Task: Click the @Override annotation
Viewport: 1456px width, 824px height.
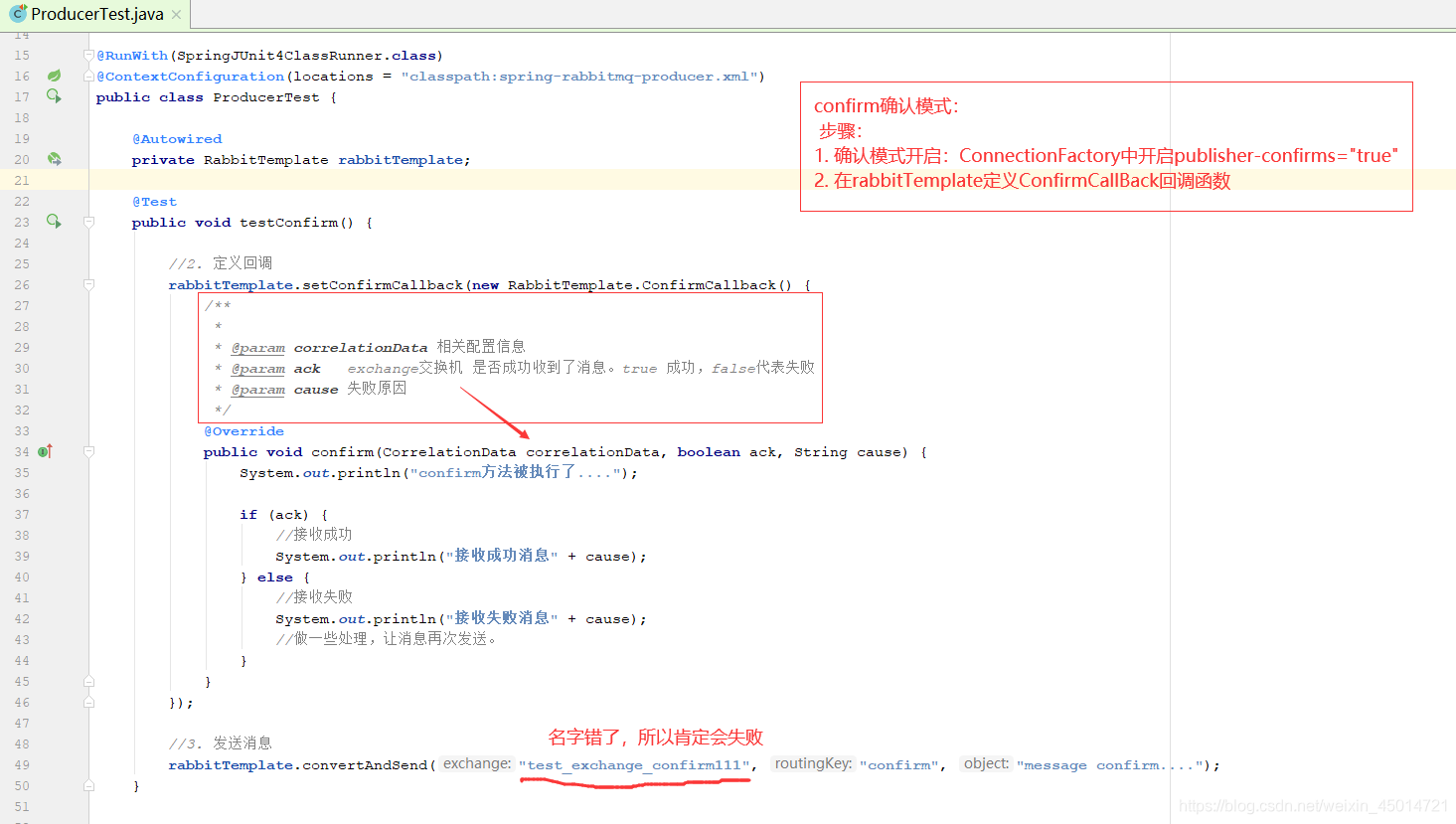Action: pyautogui.click(x=243, y=431)
